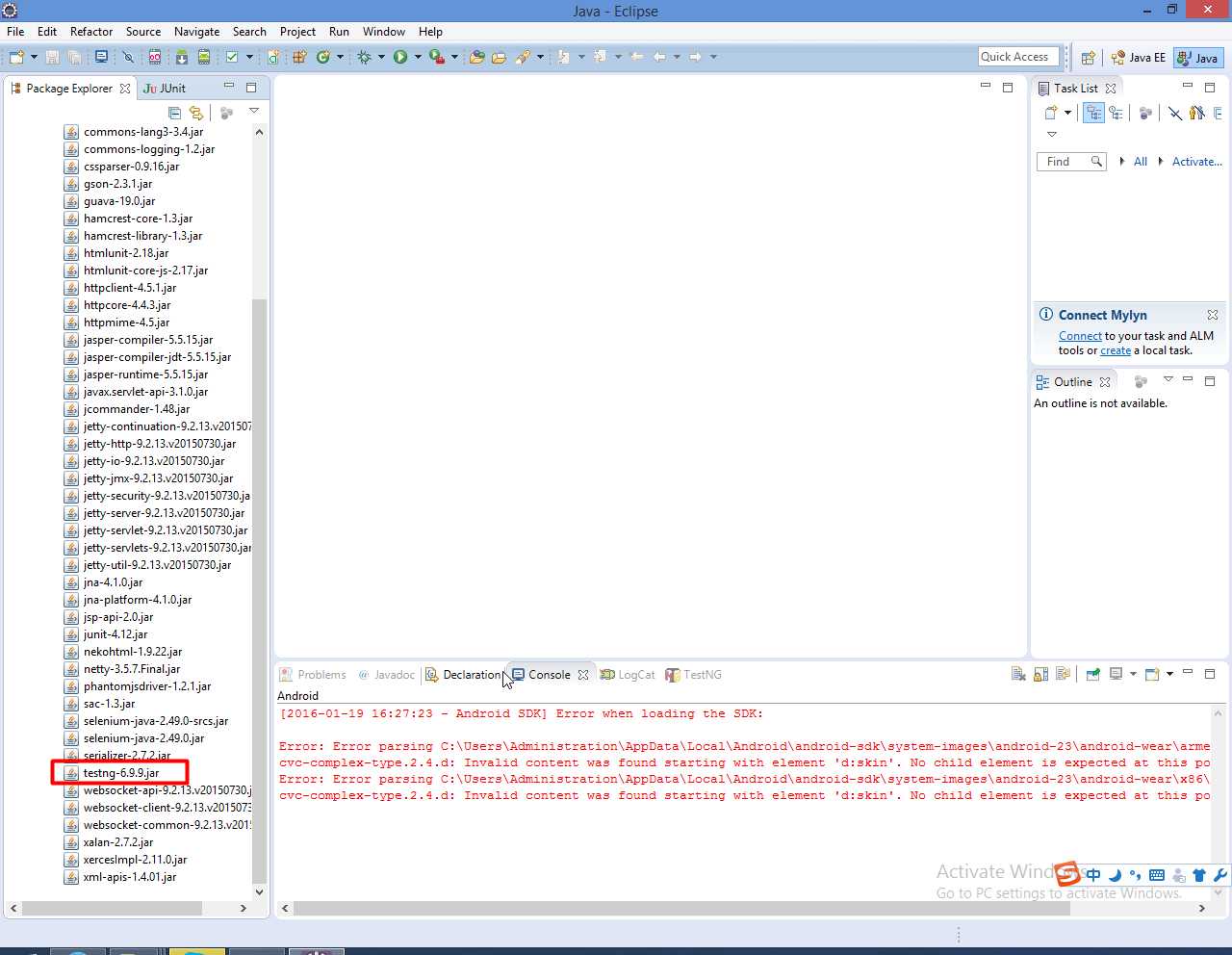Select guava-19.0.jar in the list
The width and height of the screenshot is (1232, 955).
[119, 201]
